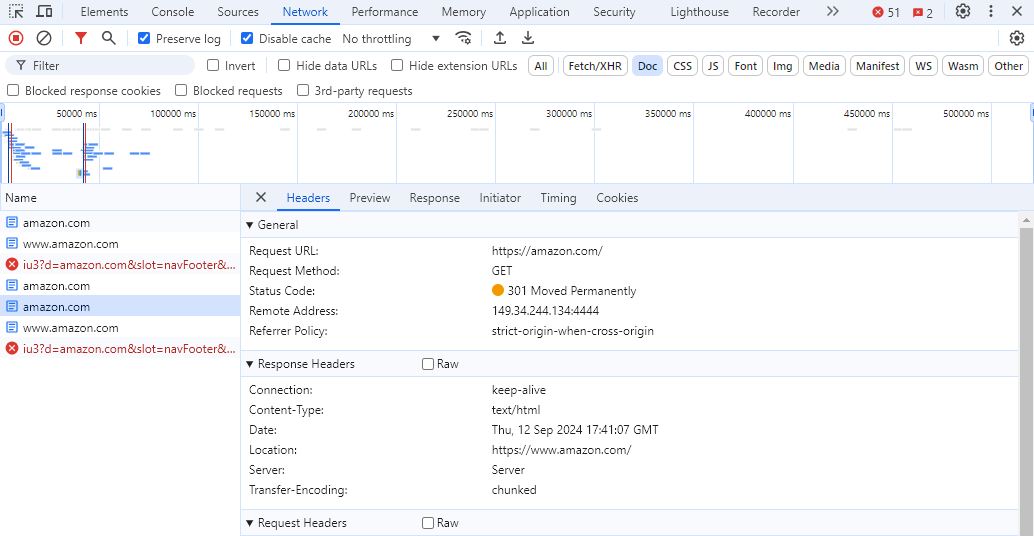Open the No throttling dropdown

390,39
